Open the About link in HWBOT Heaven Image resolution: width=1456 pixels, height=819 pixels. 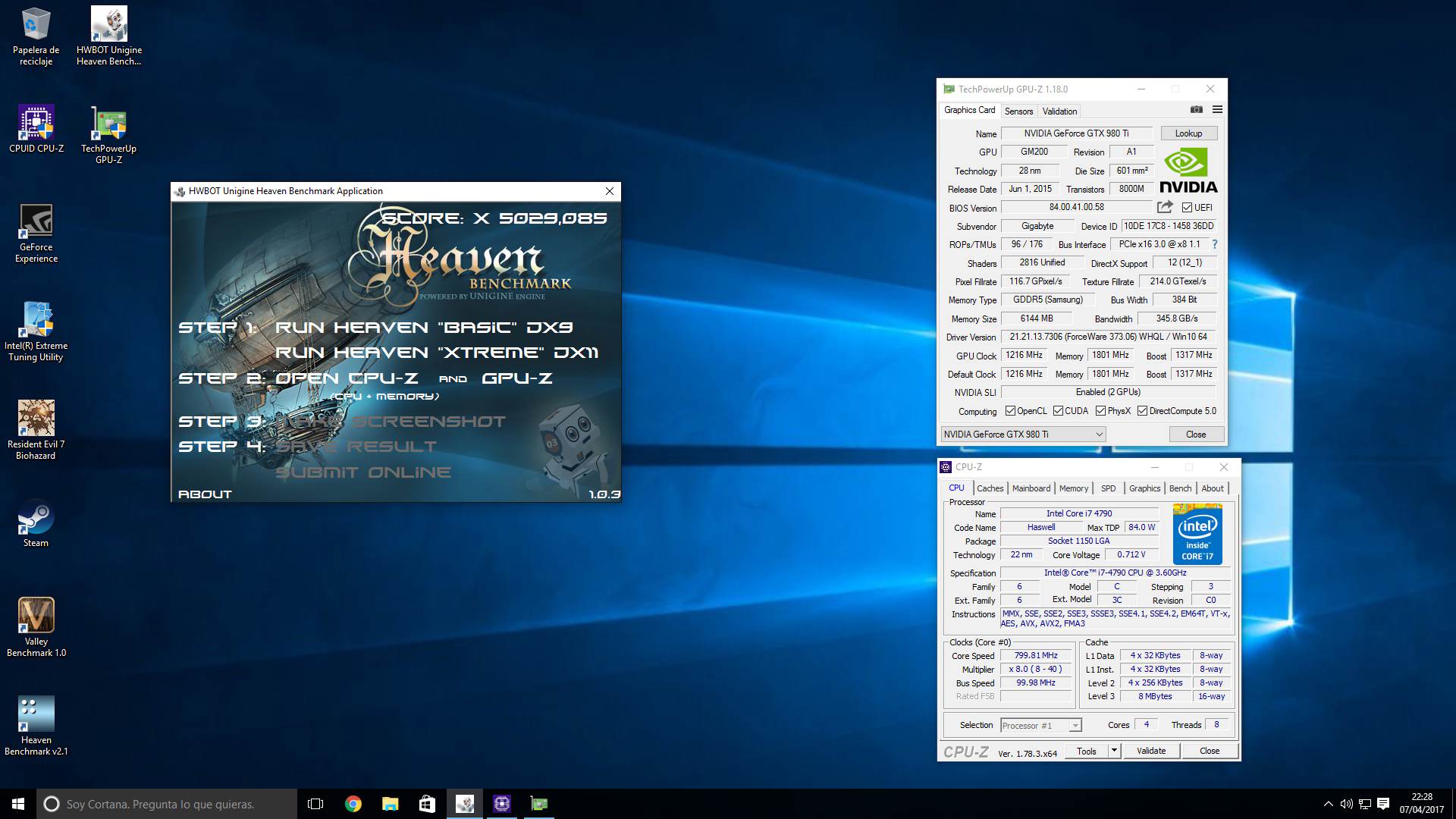pyautogui.click(x=205, y=494)
